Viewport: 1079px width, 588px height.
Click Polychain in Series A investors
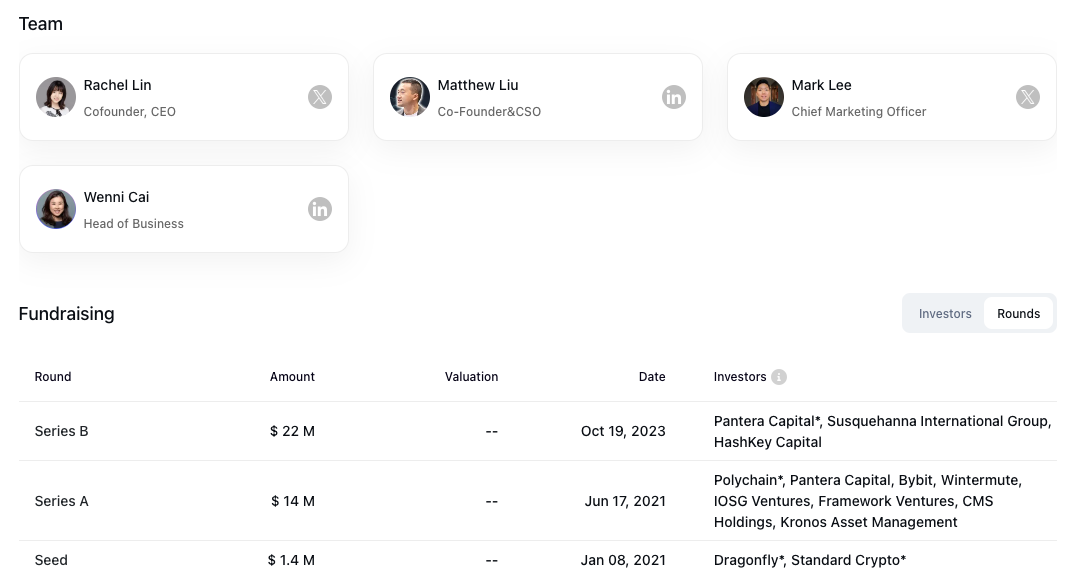click(748, 481)
